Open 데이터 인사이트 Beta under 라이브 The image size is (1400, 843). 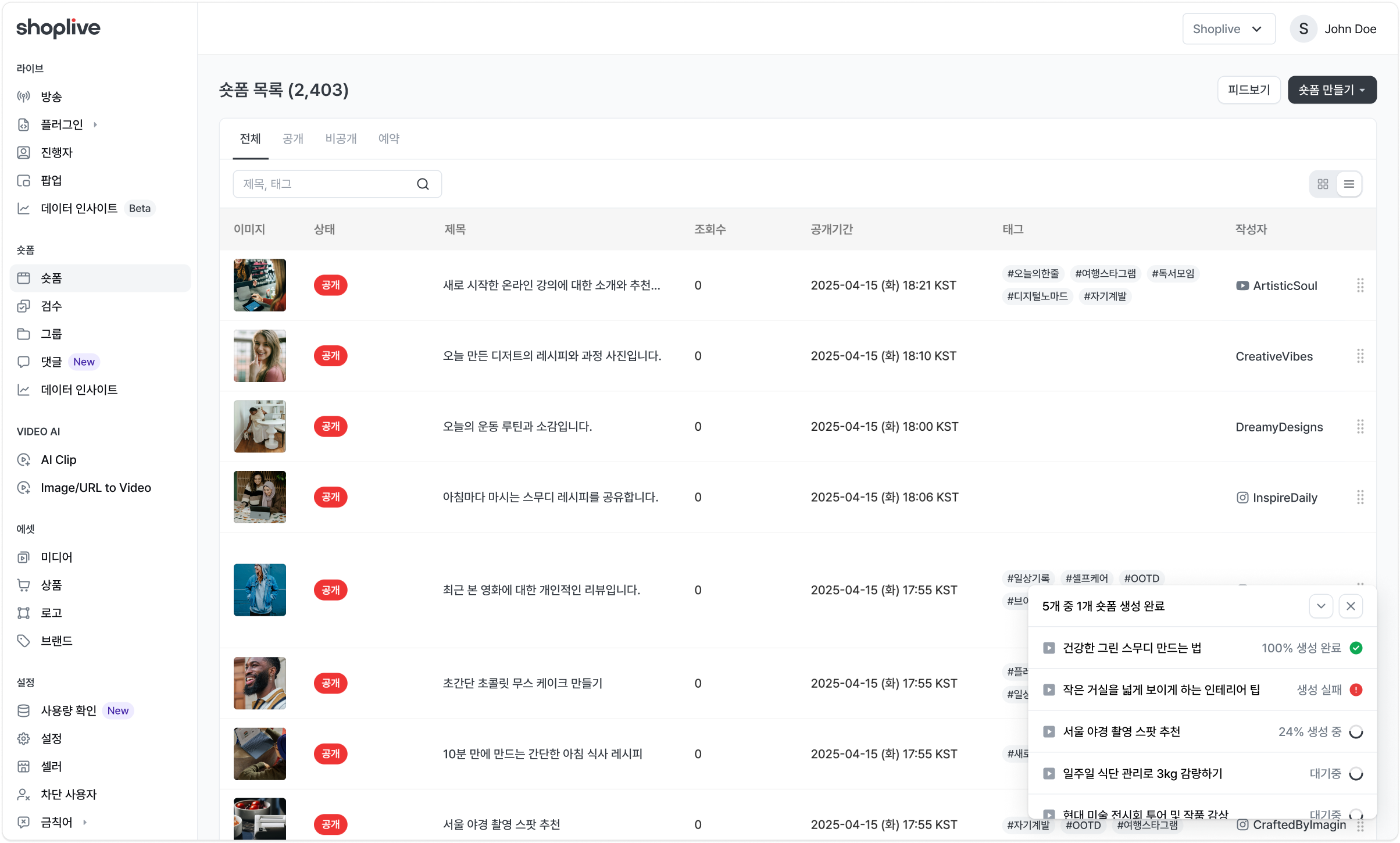[x=100, y=208]
